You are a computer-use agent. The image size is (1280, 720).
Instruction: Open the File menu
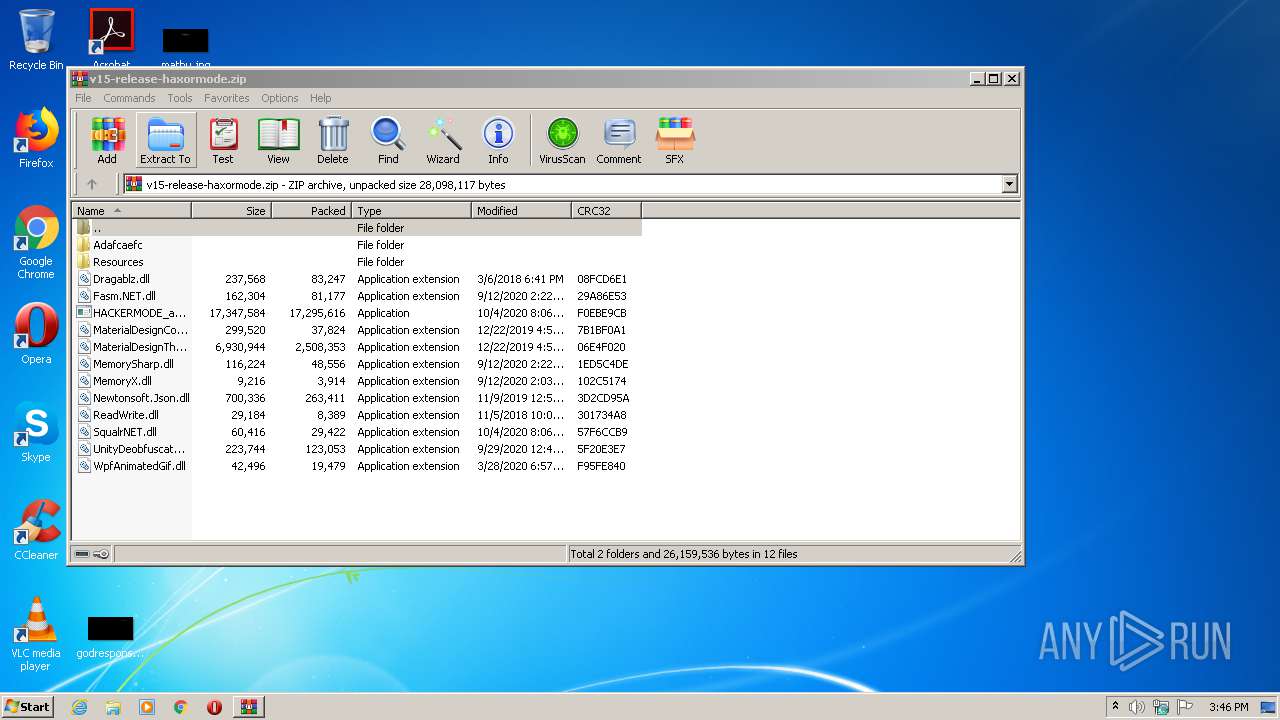pyautogui.click(x=83, y=98)
